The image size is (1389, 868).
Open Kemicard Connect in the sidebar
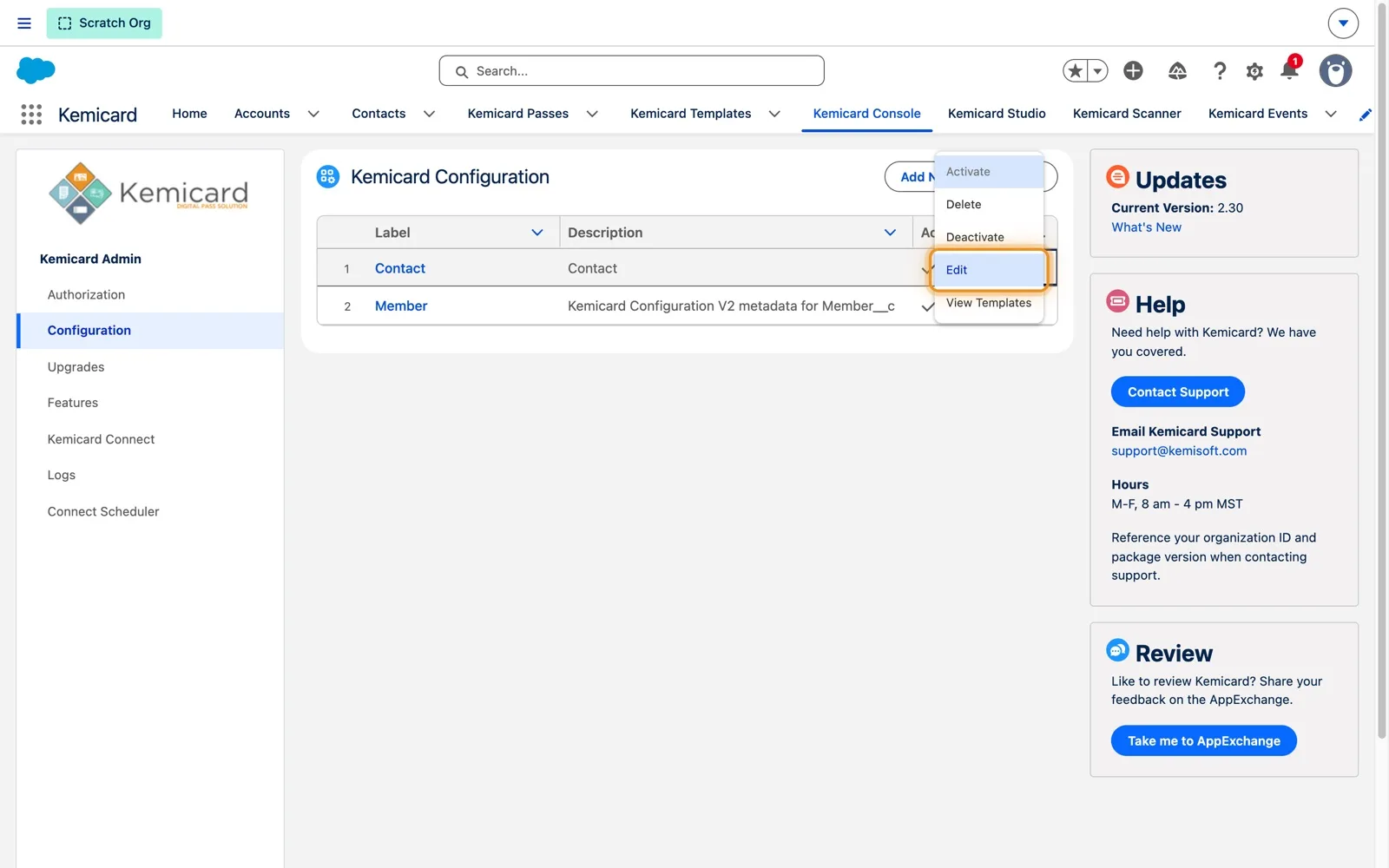pyautogui.click(x=150, y=439)
